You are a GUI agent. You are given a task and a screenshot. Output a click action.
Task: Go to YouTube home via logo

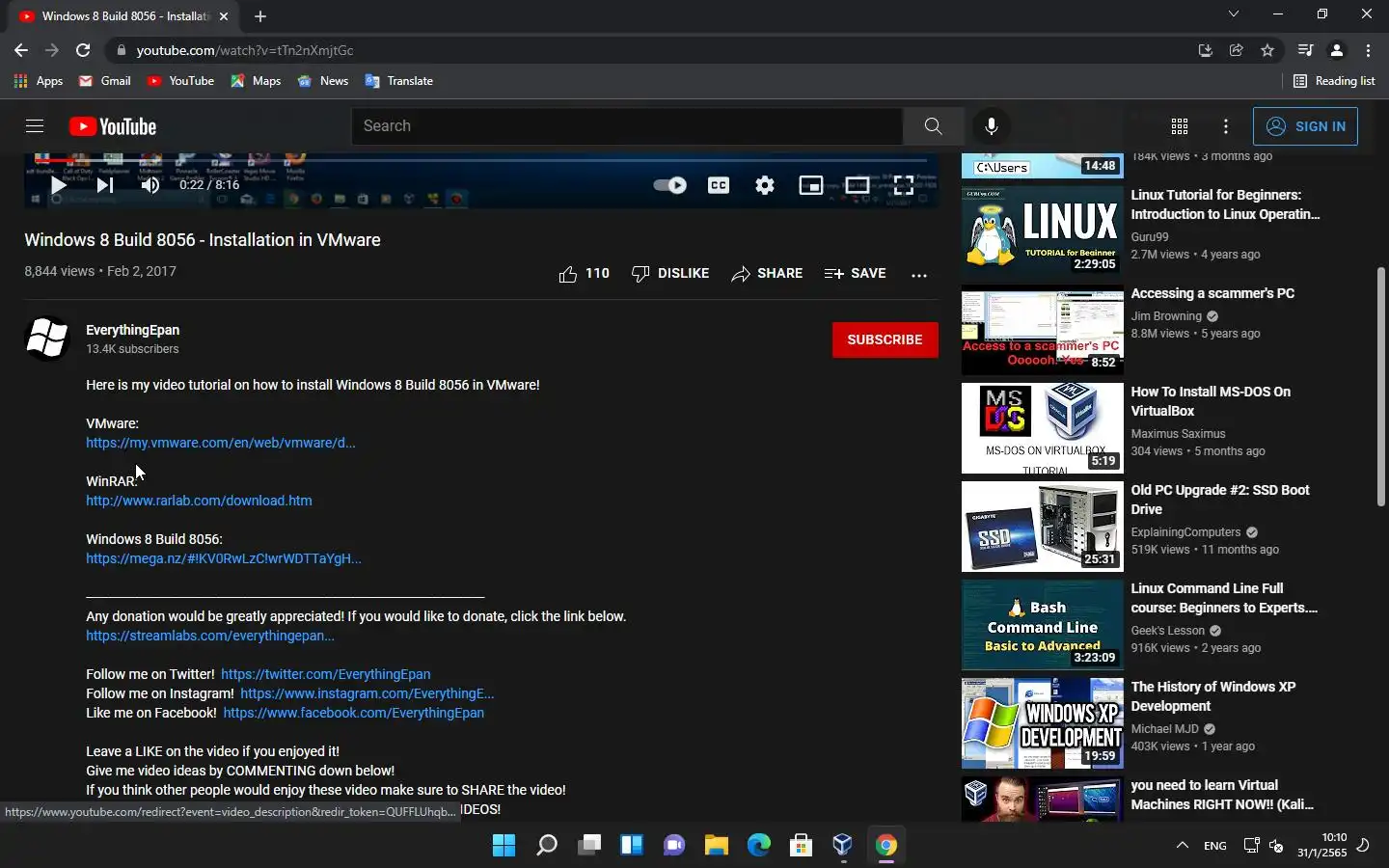[113, 126]
